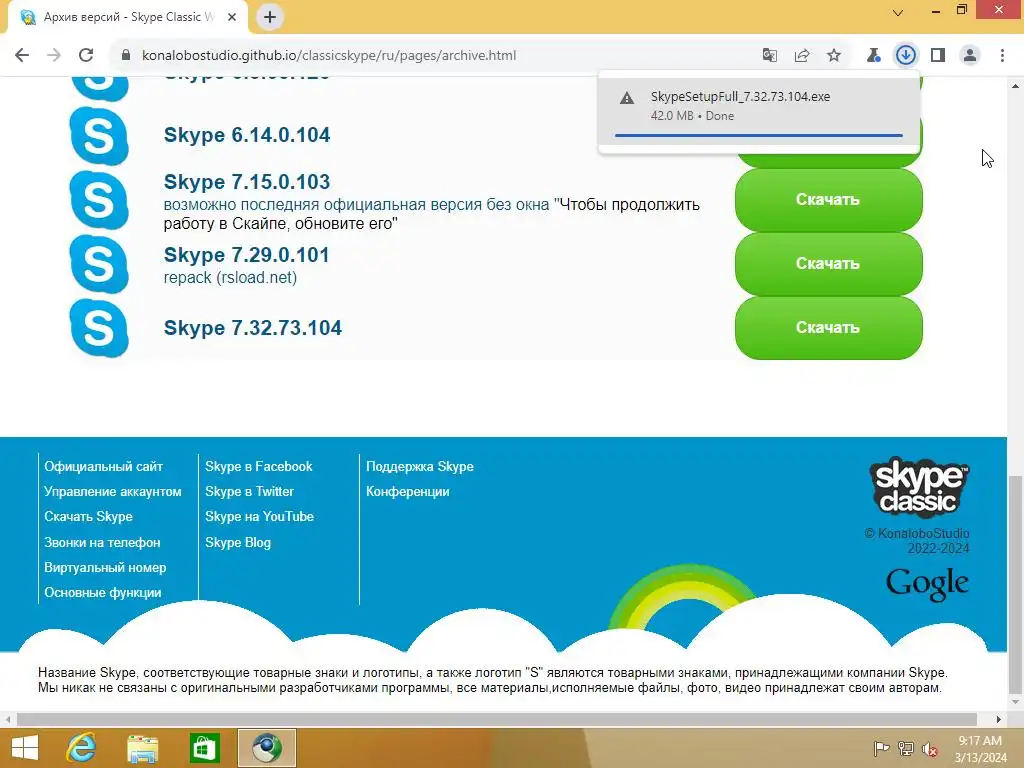This screenshot has height=768, width=1024.
Task: Click the address bar URL
Action: 329,56
